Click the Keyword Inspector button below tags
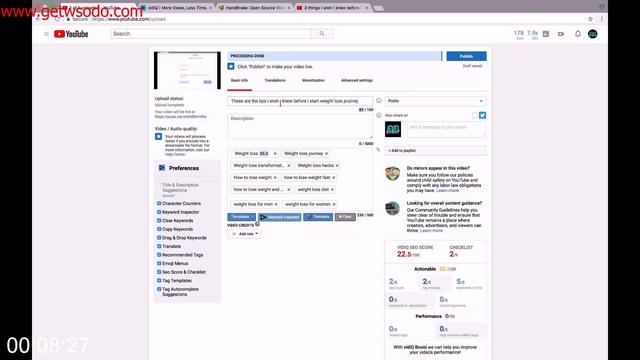The height and width of the screenshot is (360, 640). [x=280, y=217]
